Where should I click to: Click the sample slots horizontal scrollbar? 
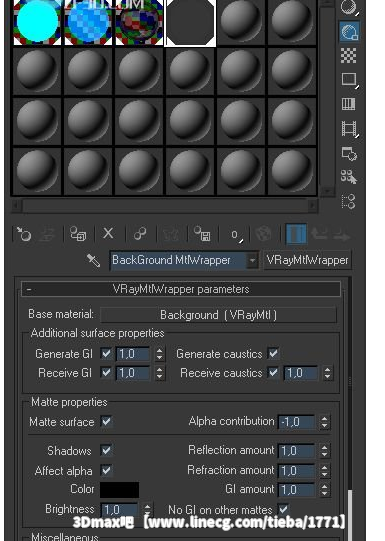(x=165, y=206)
